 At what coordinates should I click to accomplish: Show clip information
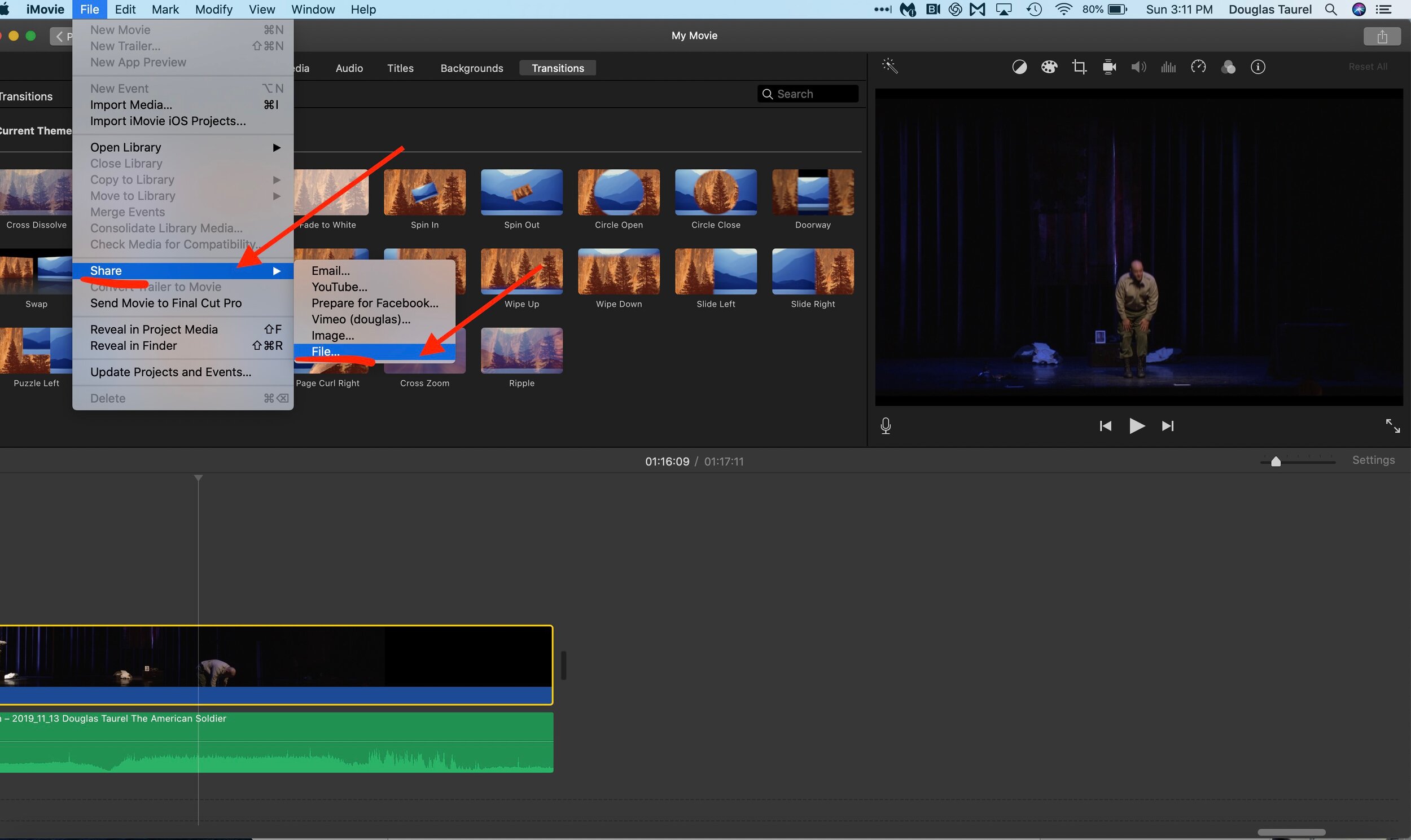[x=1258, y=67]
